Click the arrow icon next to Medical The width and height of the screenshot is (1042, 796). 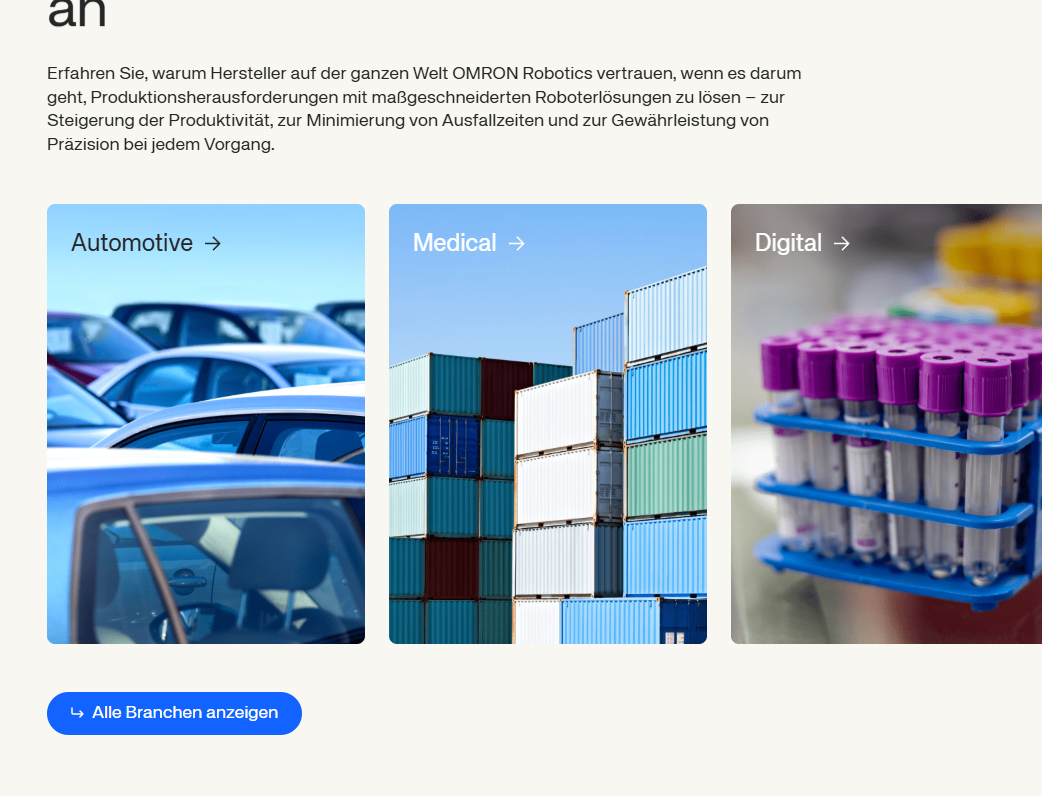(516, 244)
